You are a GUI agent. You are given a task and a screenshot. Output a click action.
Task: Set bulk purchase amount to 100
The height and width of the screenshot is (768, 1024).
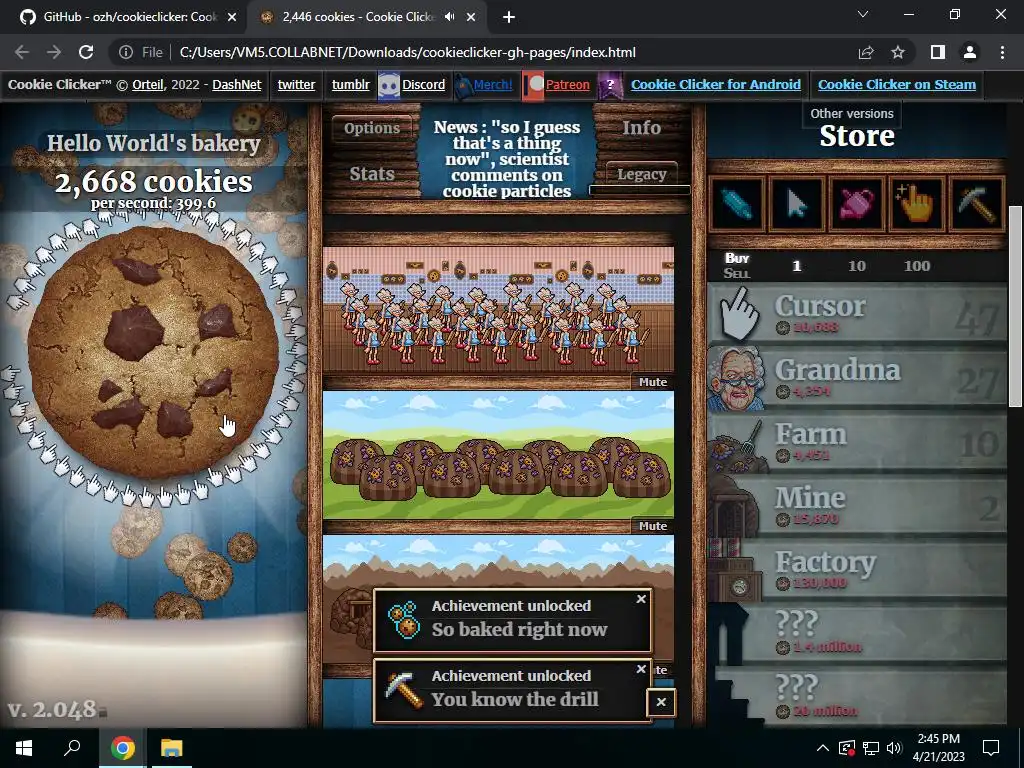point(917,266)
